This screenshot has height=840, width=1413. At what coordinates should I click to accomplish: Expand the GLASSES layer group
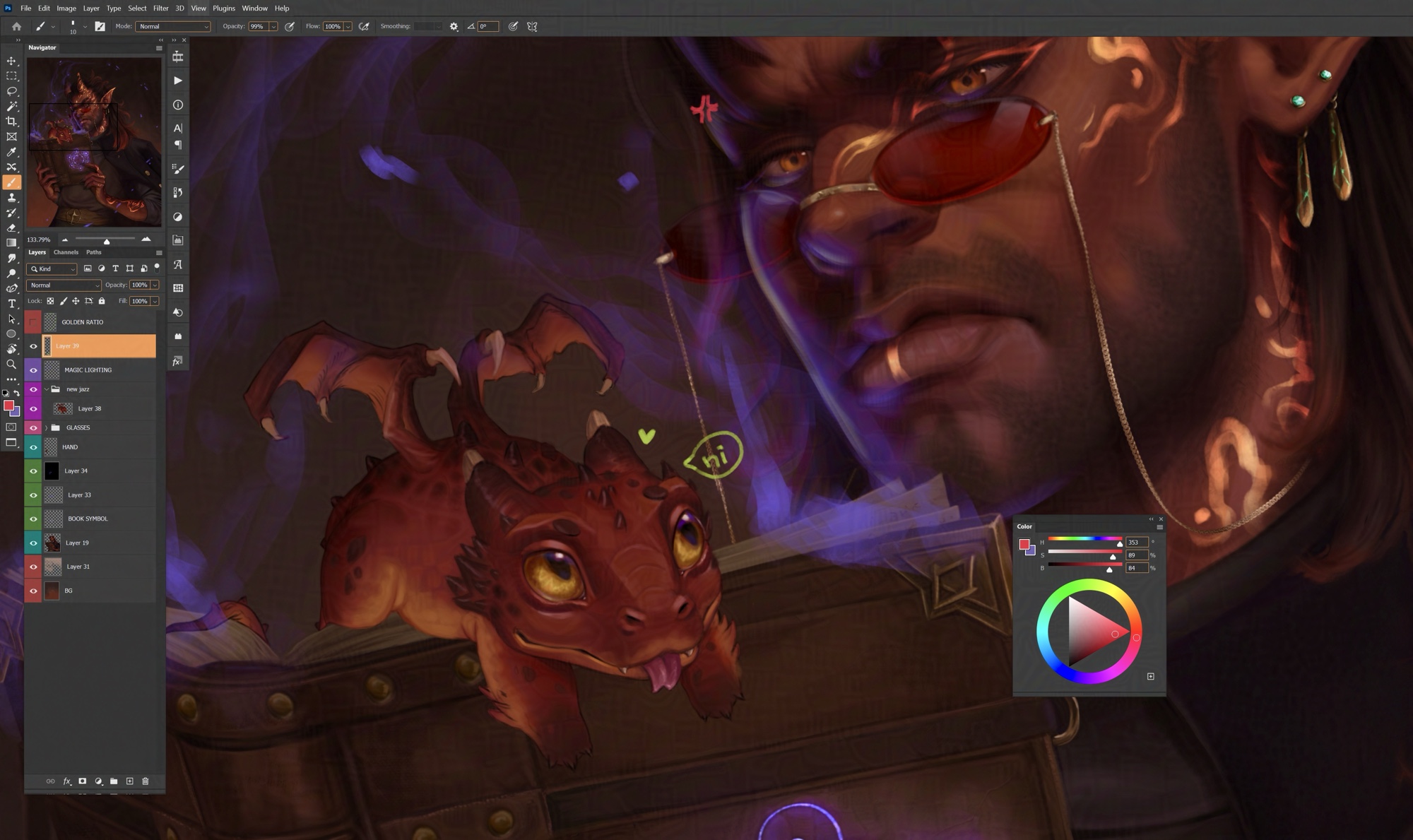tap(47, 428)
